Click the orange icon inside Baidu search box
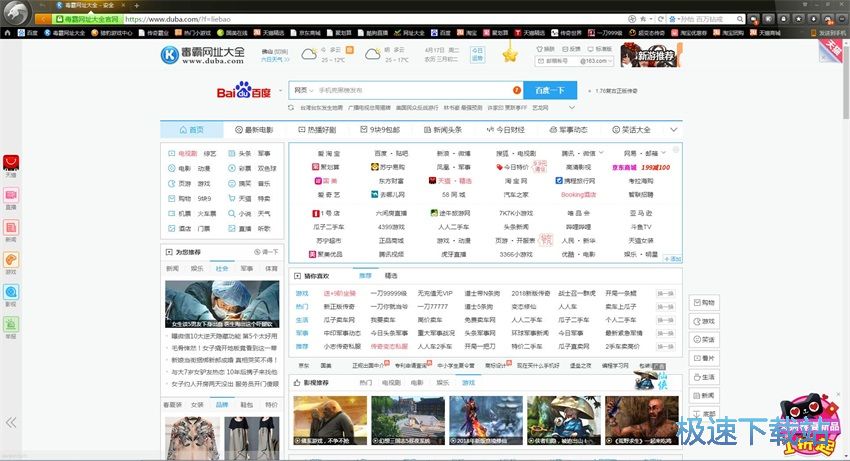Image resolution: width=850 pixels, height=461 pixels. (517, 90)
